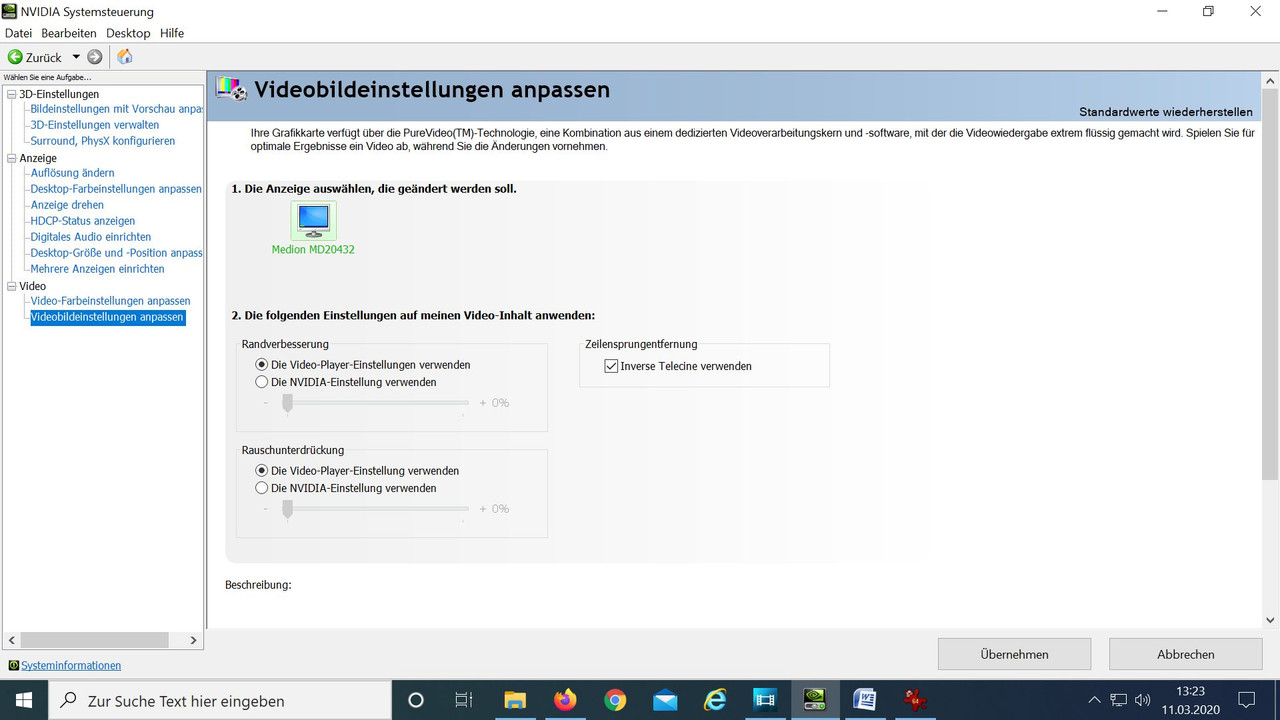
Task: Launch Internet Explorer from taskbar
Action: click(x=715, y=700)
